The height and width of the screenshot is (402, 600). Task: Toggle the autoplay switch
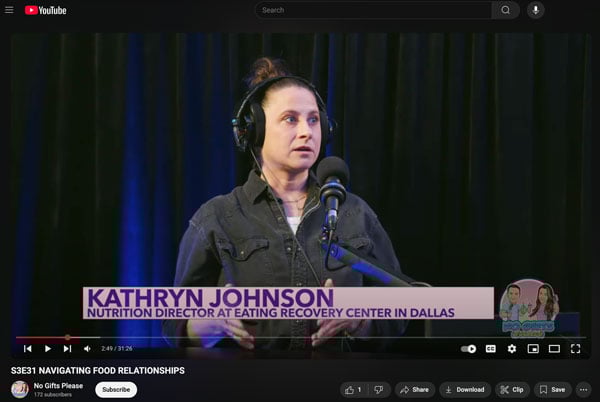click(468, 349)
